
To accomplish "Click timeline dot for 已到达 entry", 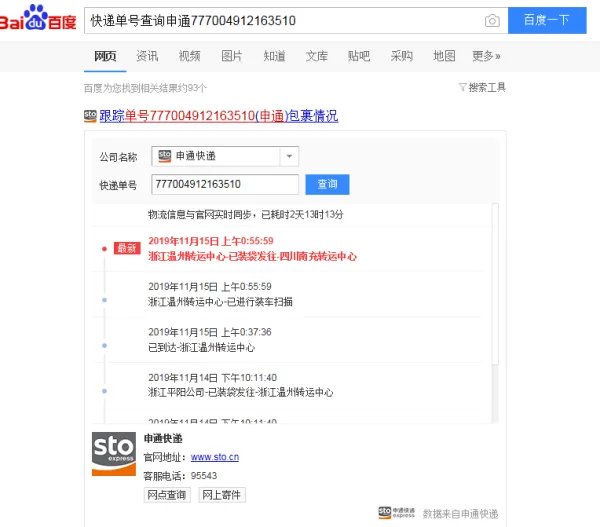I will 104,345.
